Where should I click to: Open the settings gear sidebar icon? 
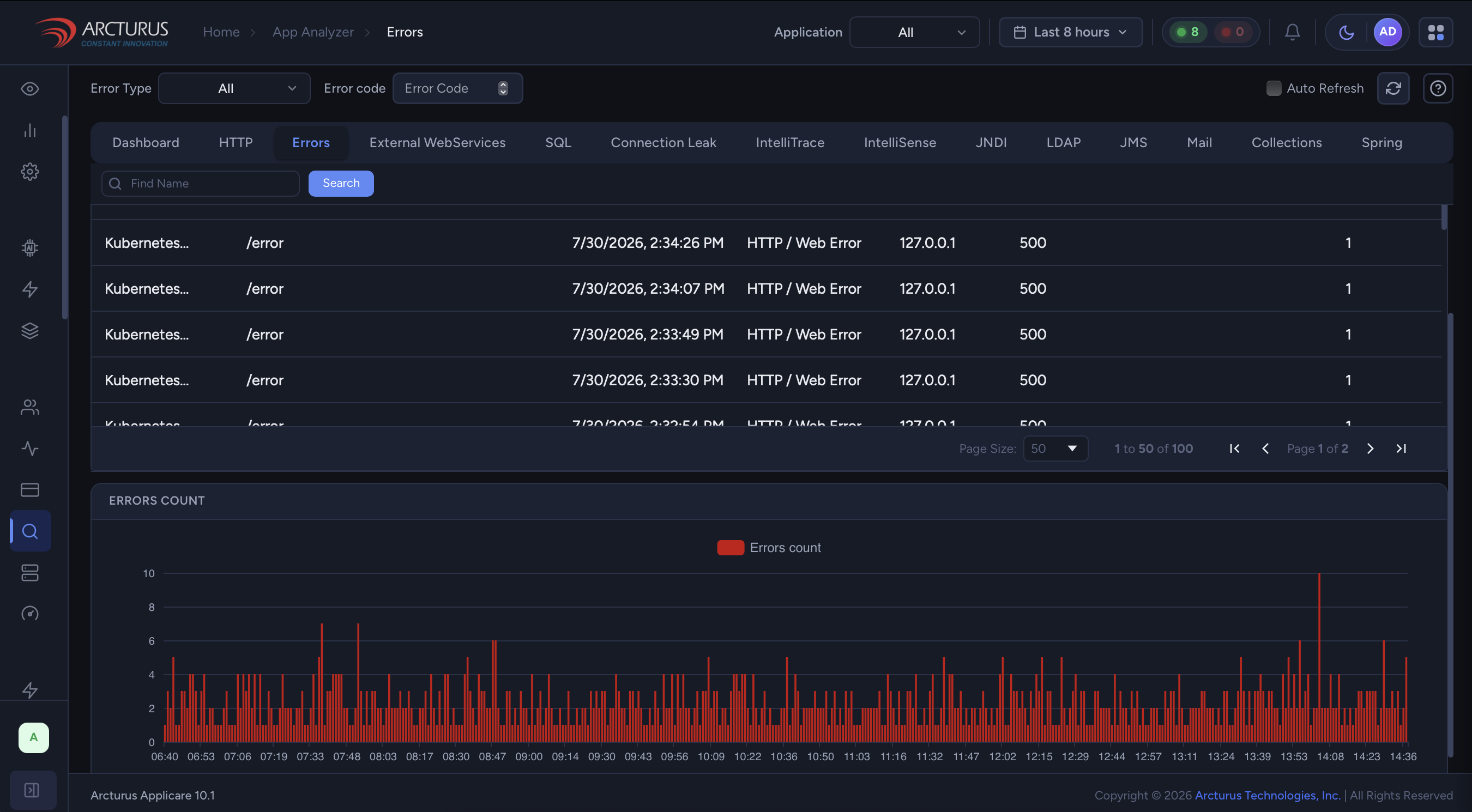click(x=30, y=171)
